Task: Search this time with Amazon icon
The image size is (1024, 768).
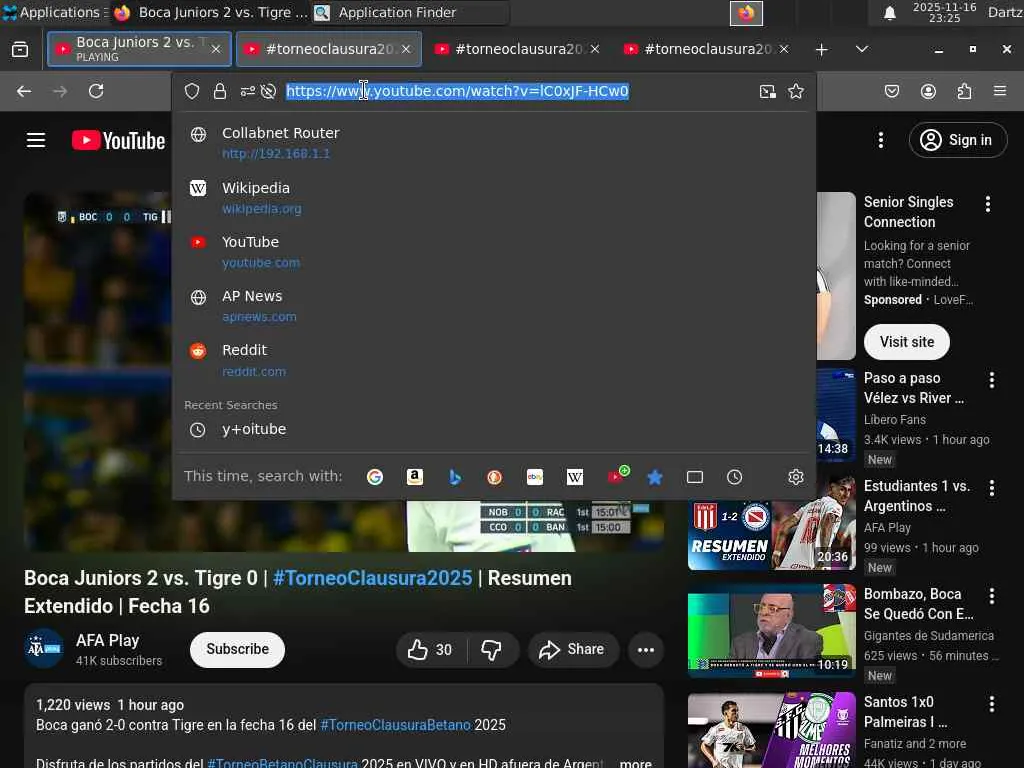Action: (415, 477)
